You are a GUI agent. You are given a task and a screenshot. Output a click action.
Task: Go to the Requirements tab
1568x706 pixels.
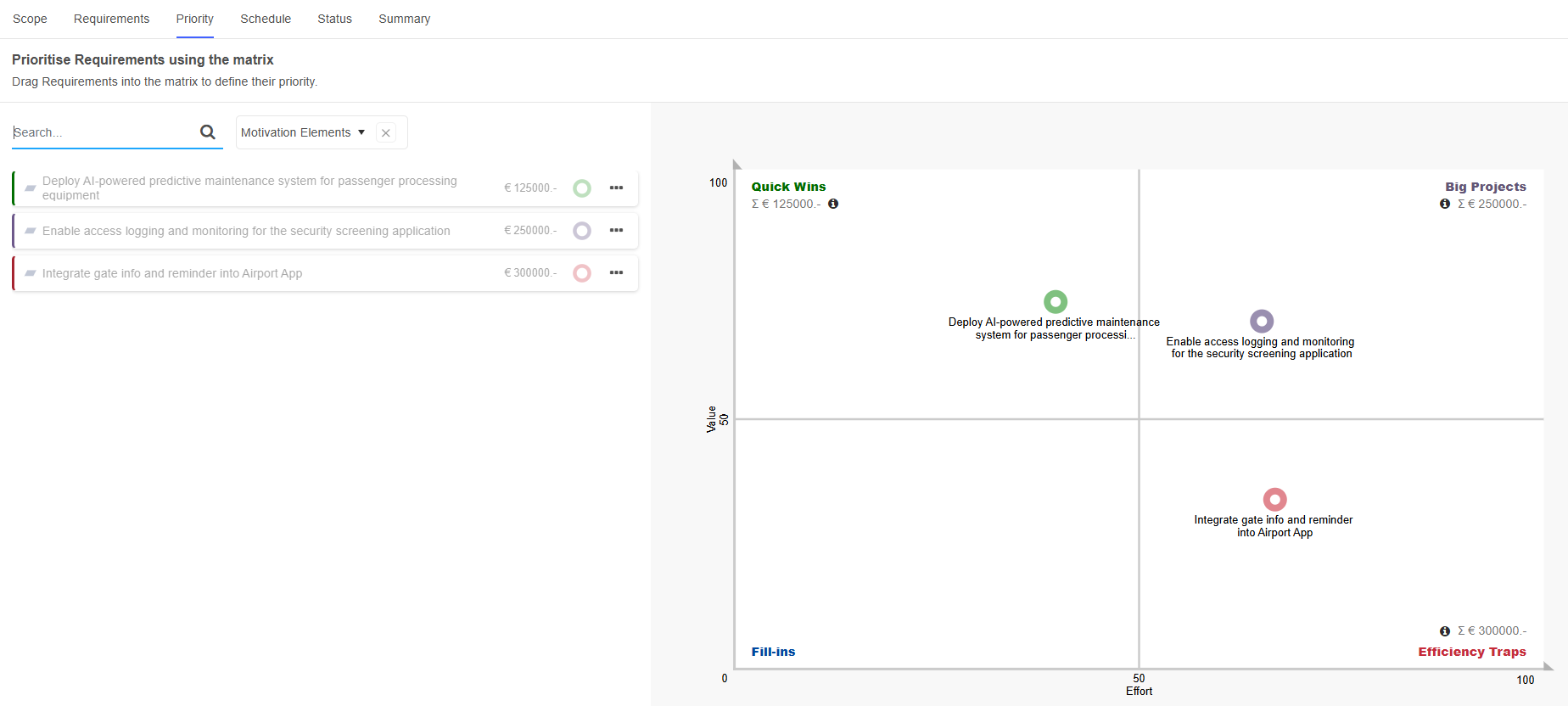[x=111, y=19]
